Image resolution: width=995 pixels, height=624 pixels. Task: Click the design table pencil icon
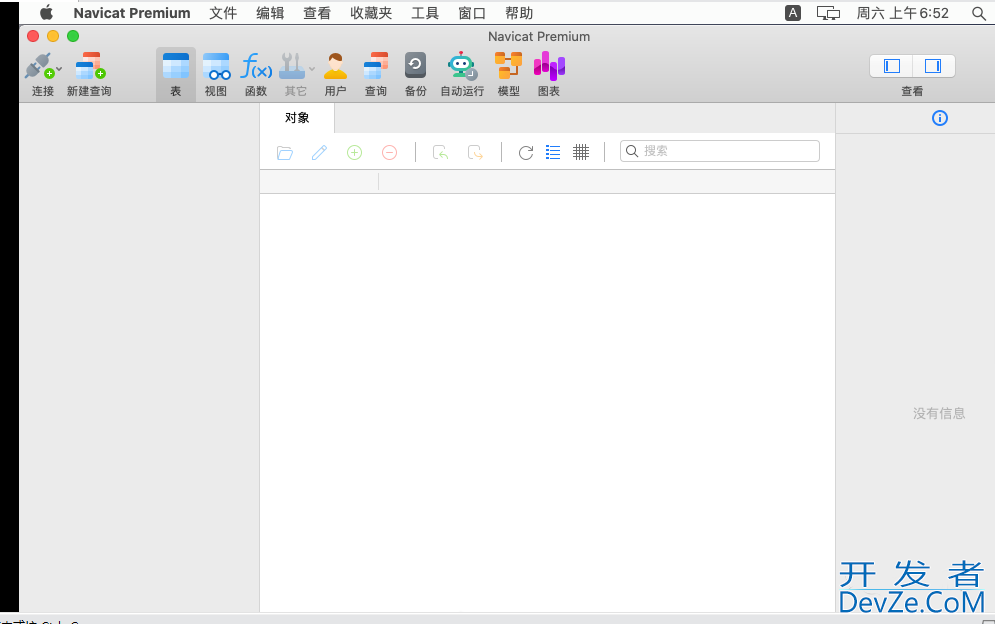coord(319,152)
